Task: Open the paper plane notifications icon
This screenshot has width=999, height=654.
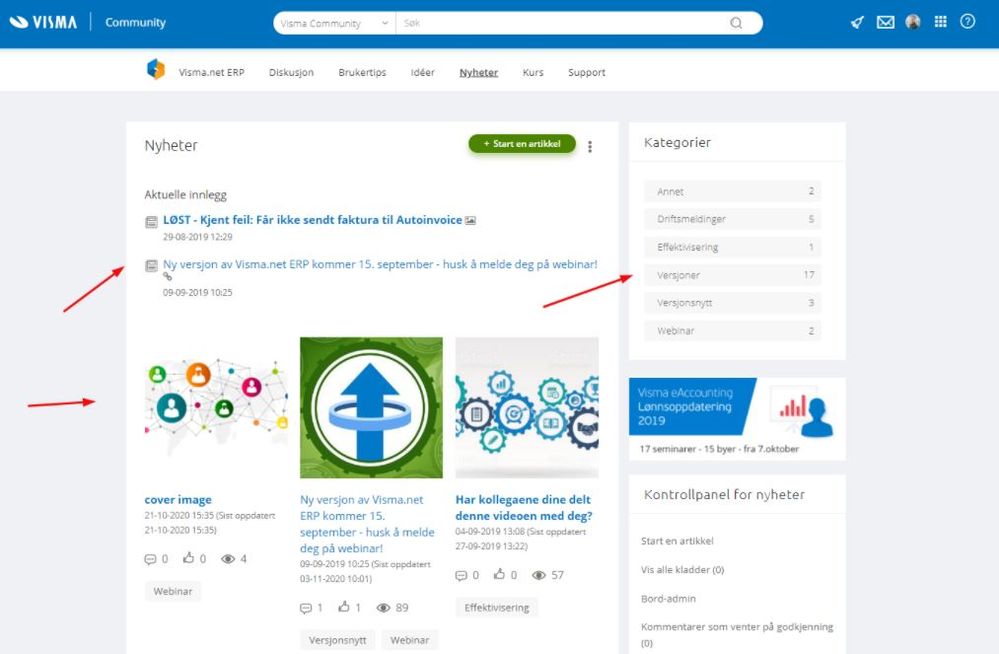Action: click(858, 22)
